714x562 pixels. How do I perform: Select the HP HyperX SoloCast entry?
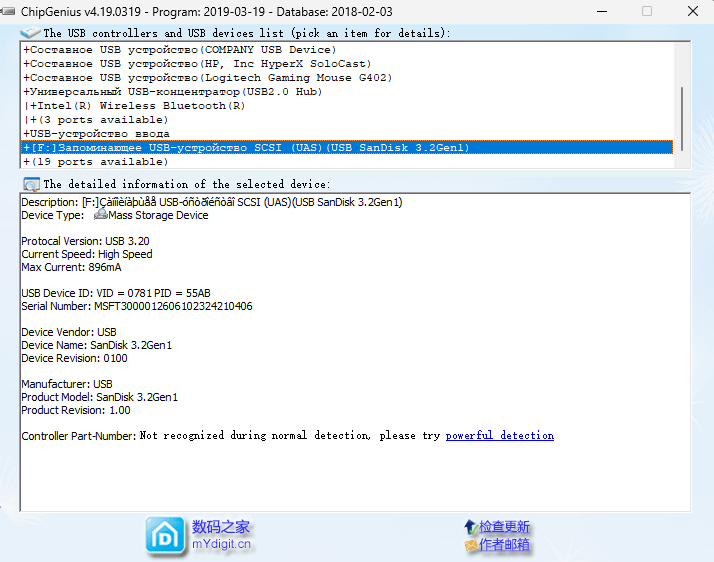(x=347, y=64)
